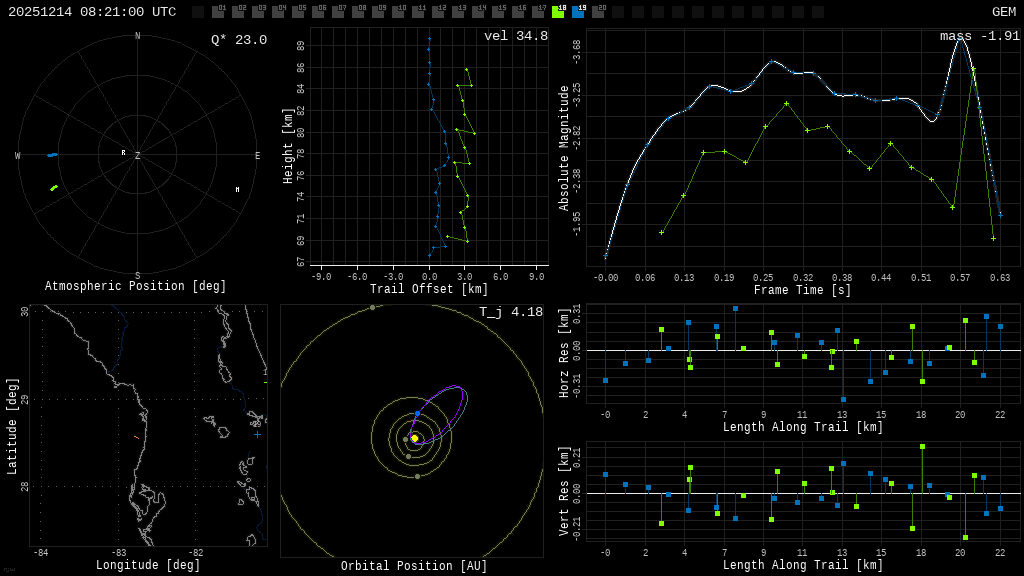Viewport: 1024px width, 576px height.
Task: Select station square 03 in top strip
Action: [258, 12]
